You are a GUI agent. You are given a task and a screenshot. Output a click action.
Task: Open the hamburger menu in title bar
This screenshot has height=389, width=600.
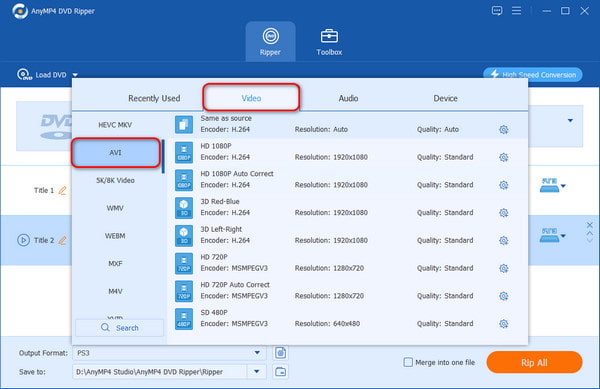tap(516, 11)
